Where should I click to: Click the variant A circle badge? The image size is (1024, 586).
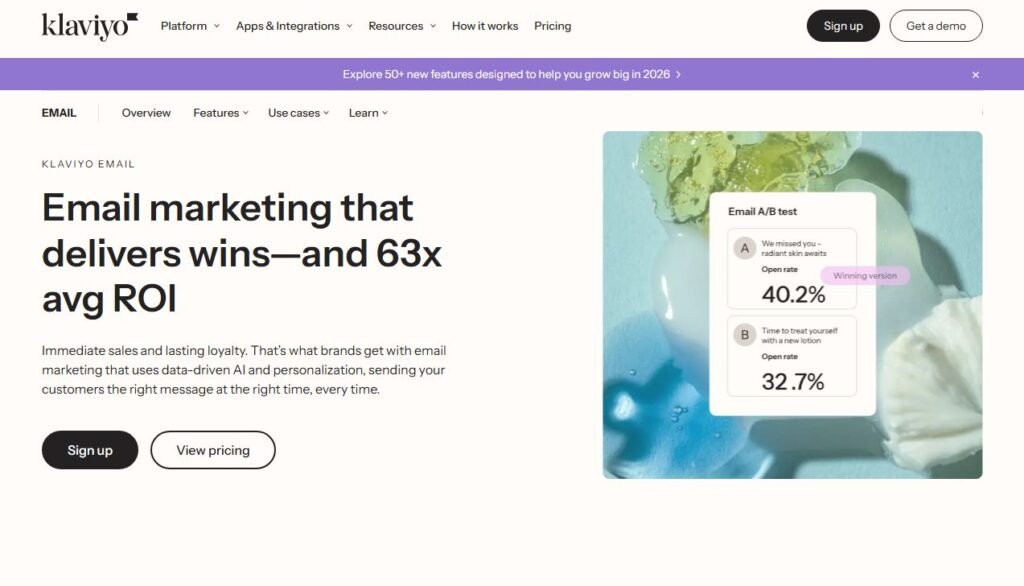click(744, 245)
